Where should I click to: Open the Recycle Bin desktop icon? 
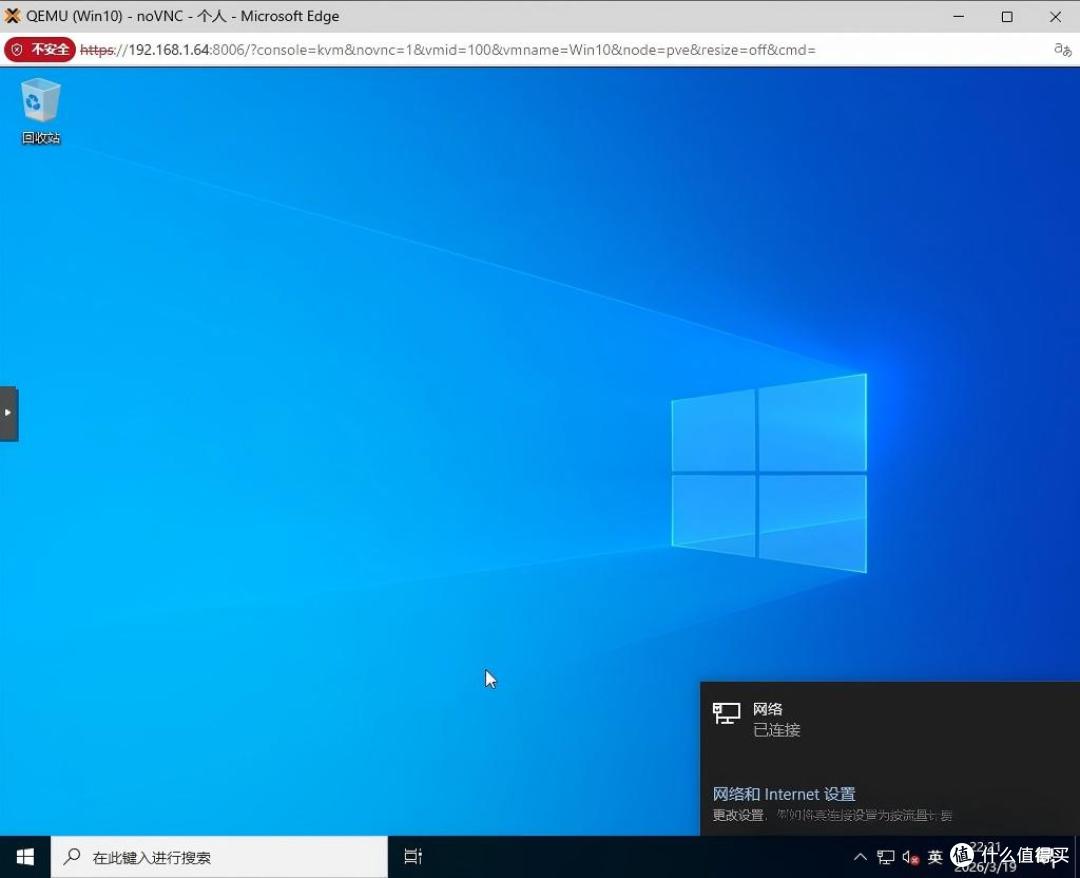click(41, 111)
